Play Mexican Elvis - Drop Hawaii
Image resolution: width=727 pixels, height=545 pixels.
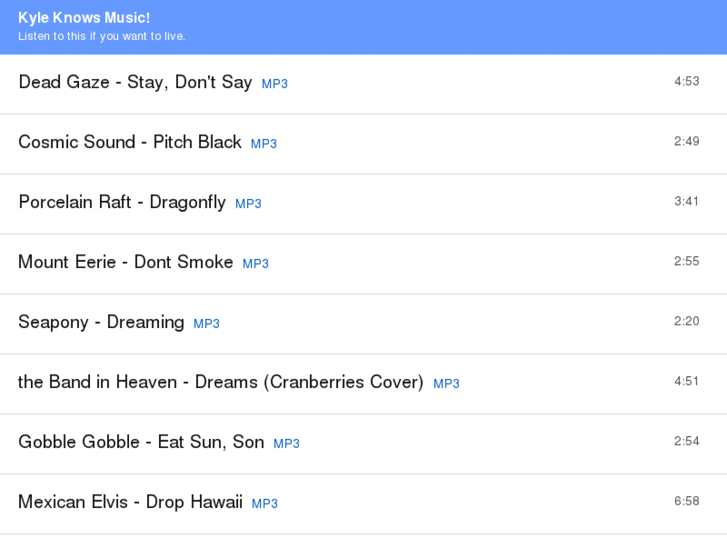coord(130,502)
